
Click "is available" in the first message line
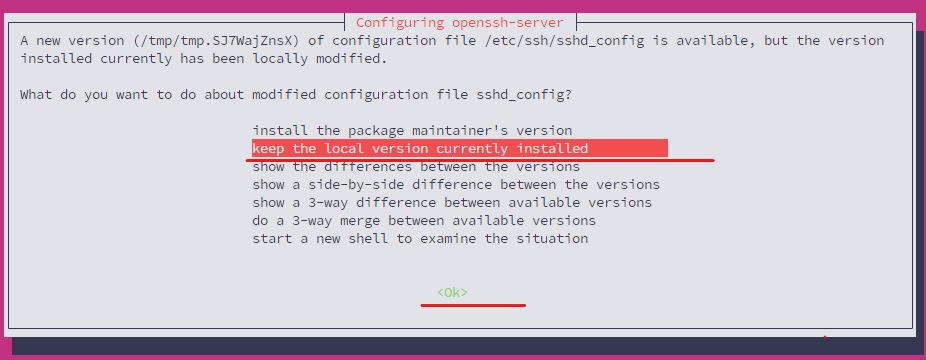click(713, 41)
